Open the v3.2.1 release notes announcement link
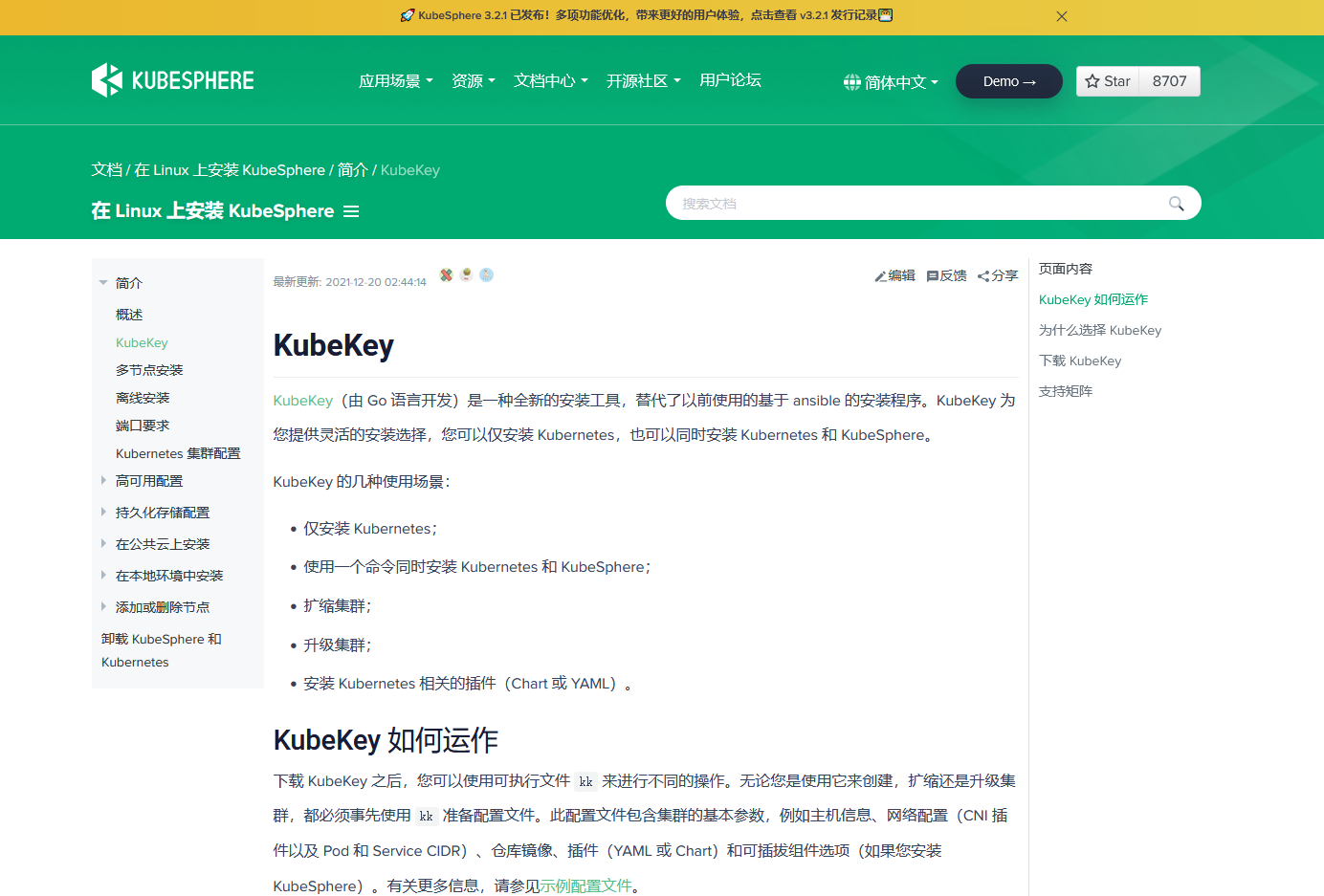 click(x=647, y=15)
